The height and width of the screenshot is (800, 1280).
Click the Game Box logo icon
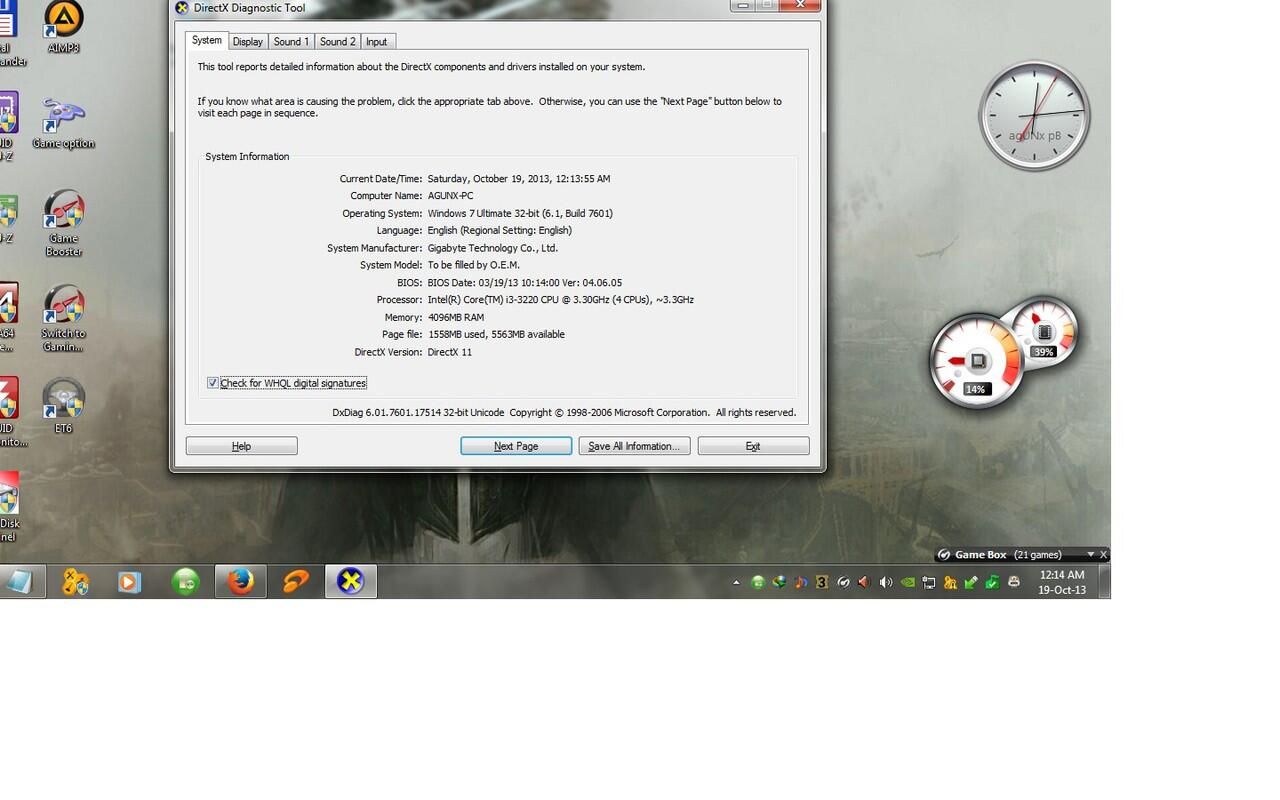point(943,555)
